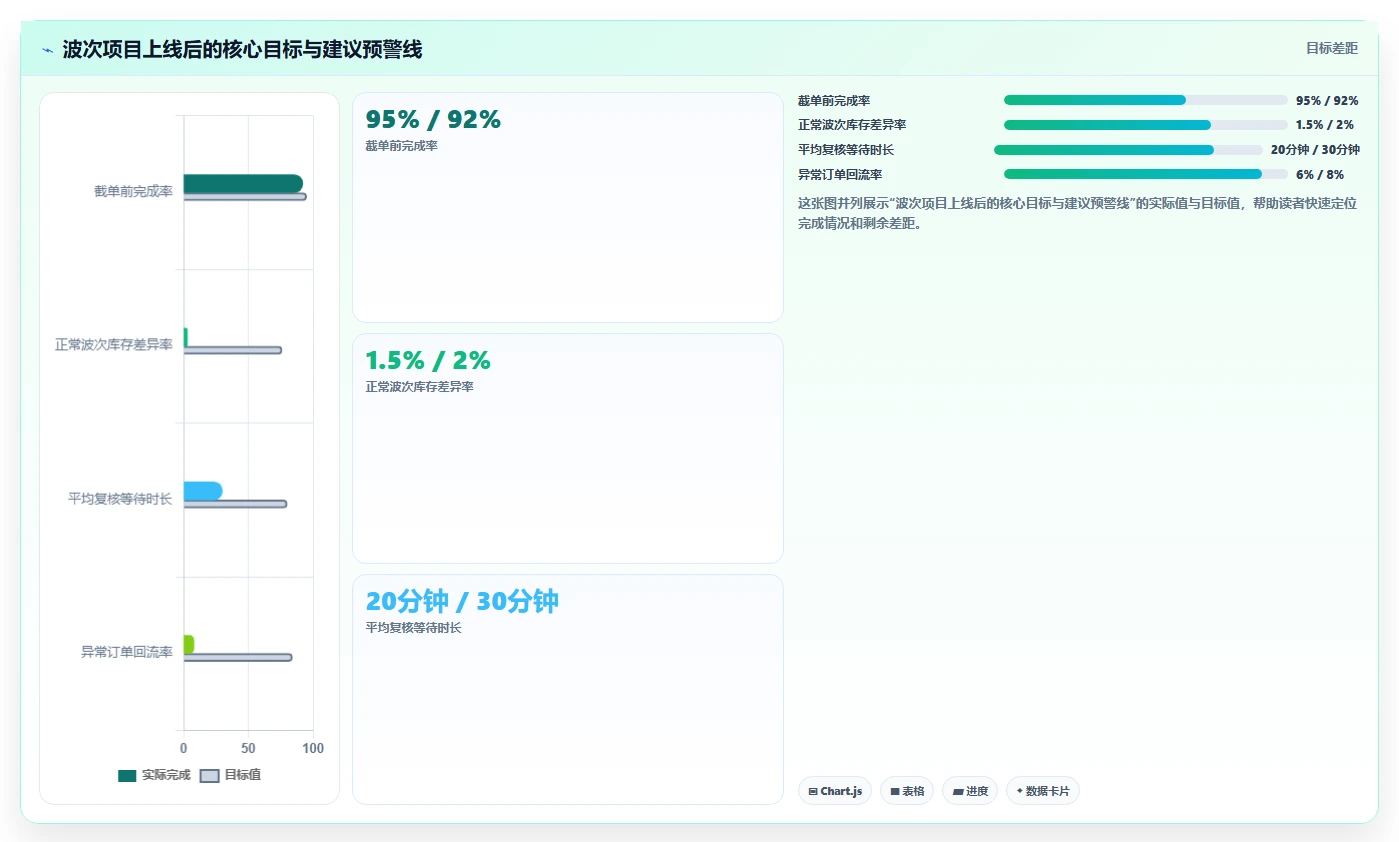
Task: Click the 目标差距 label in header
Action: [1331, 48]
